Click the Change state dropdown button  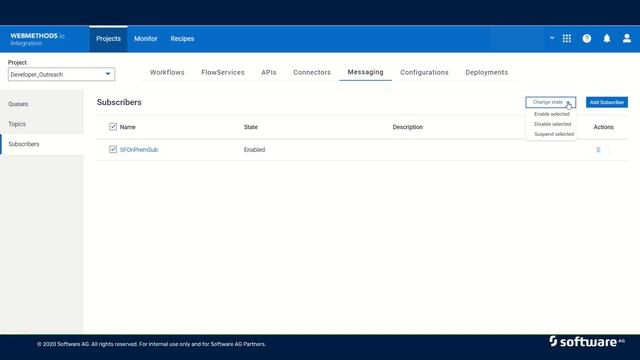pyautogui.click(x=550, y=102)
